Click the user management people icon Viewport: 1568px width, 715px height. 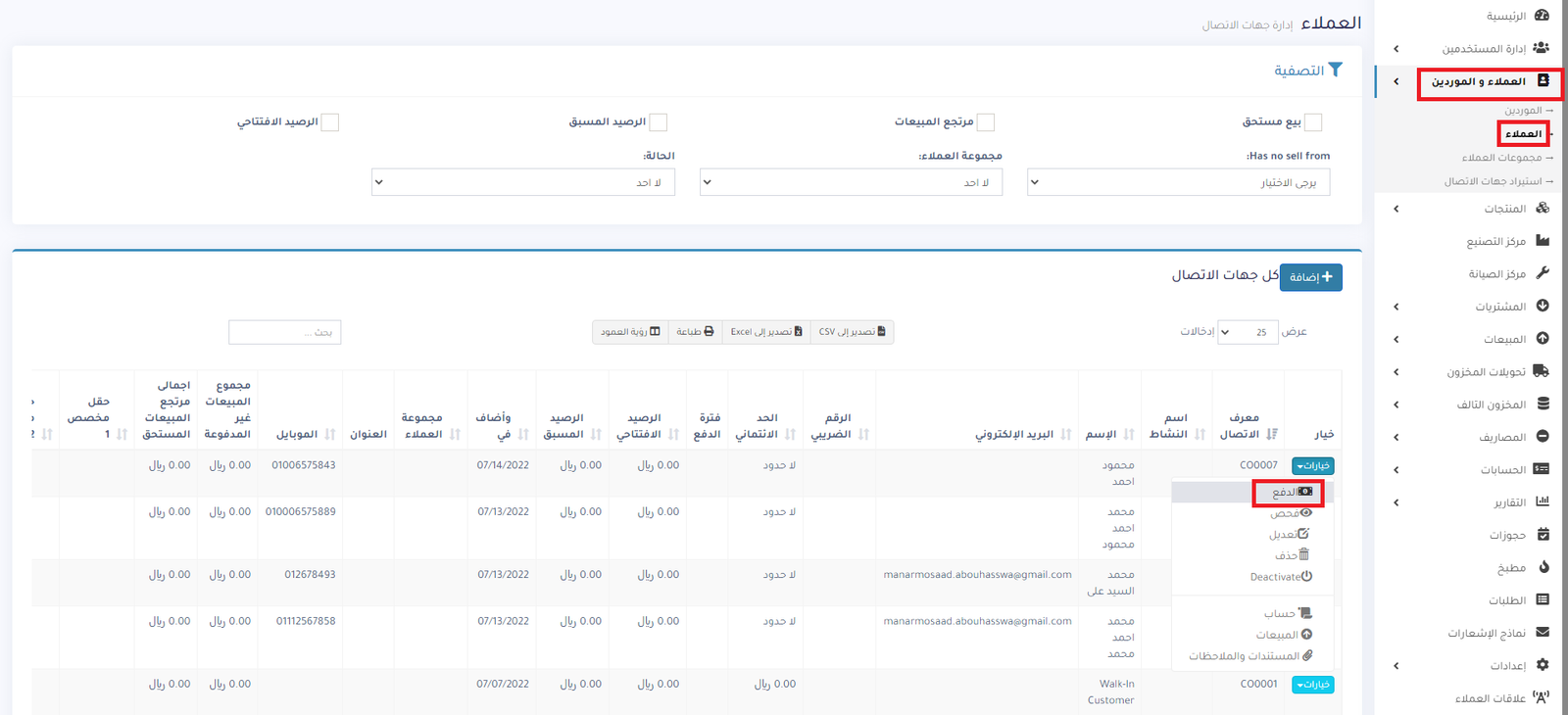1541,48
